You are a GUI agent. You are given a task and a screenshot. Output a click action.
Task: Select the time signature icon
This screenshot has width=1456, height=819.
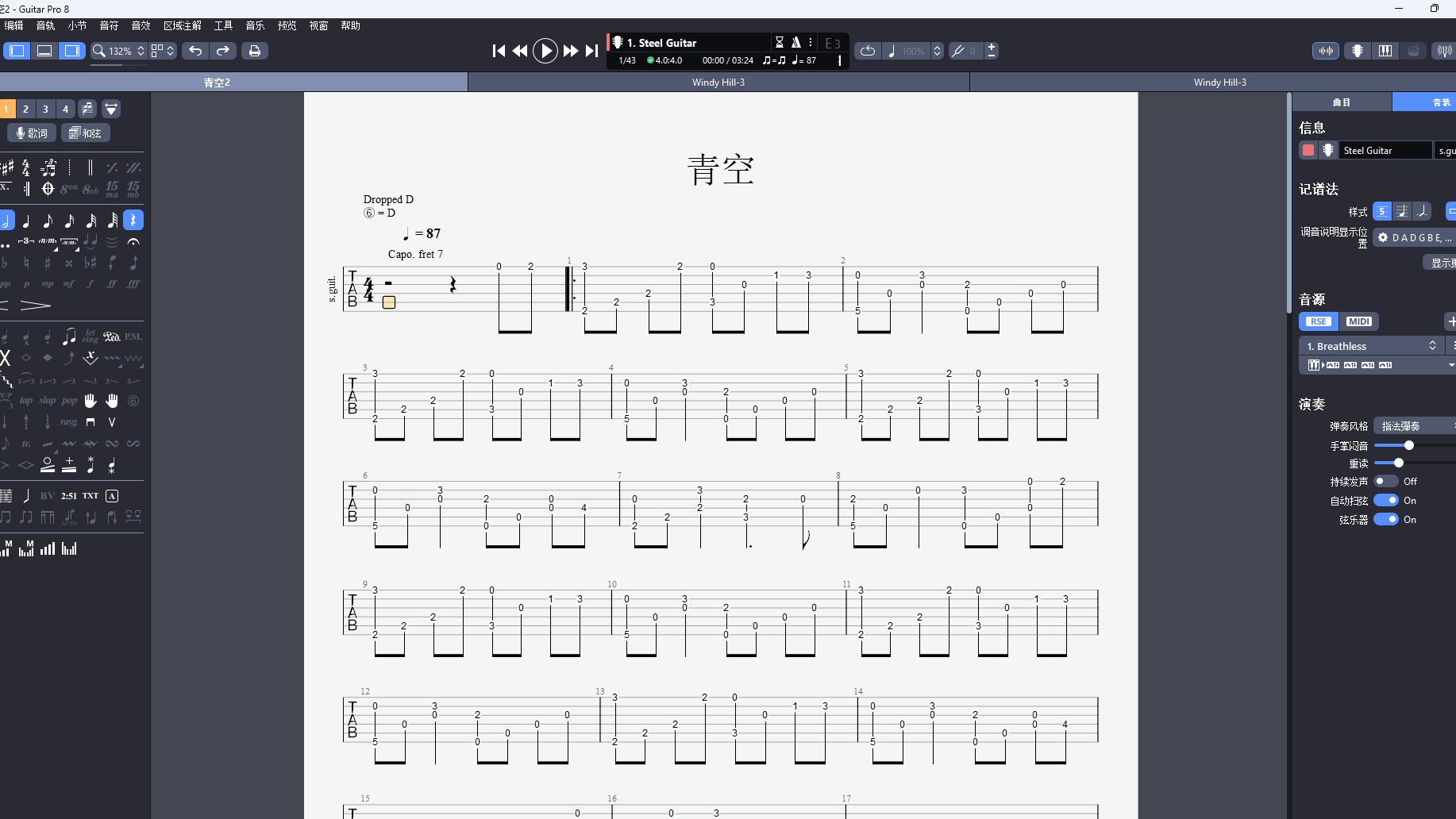[25, 167]
